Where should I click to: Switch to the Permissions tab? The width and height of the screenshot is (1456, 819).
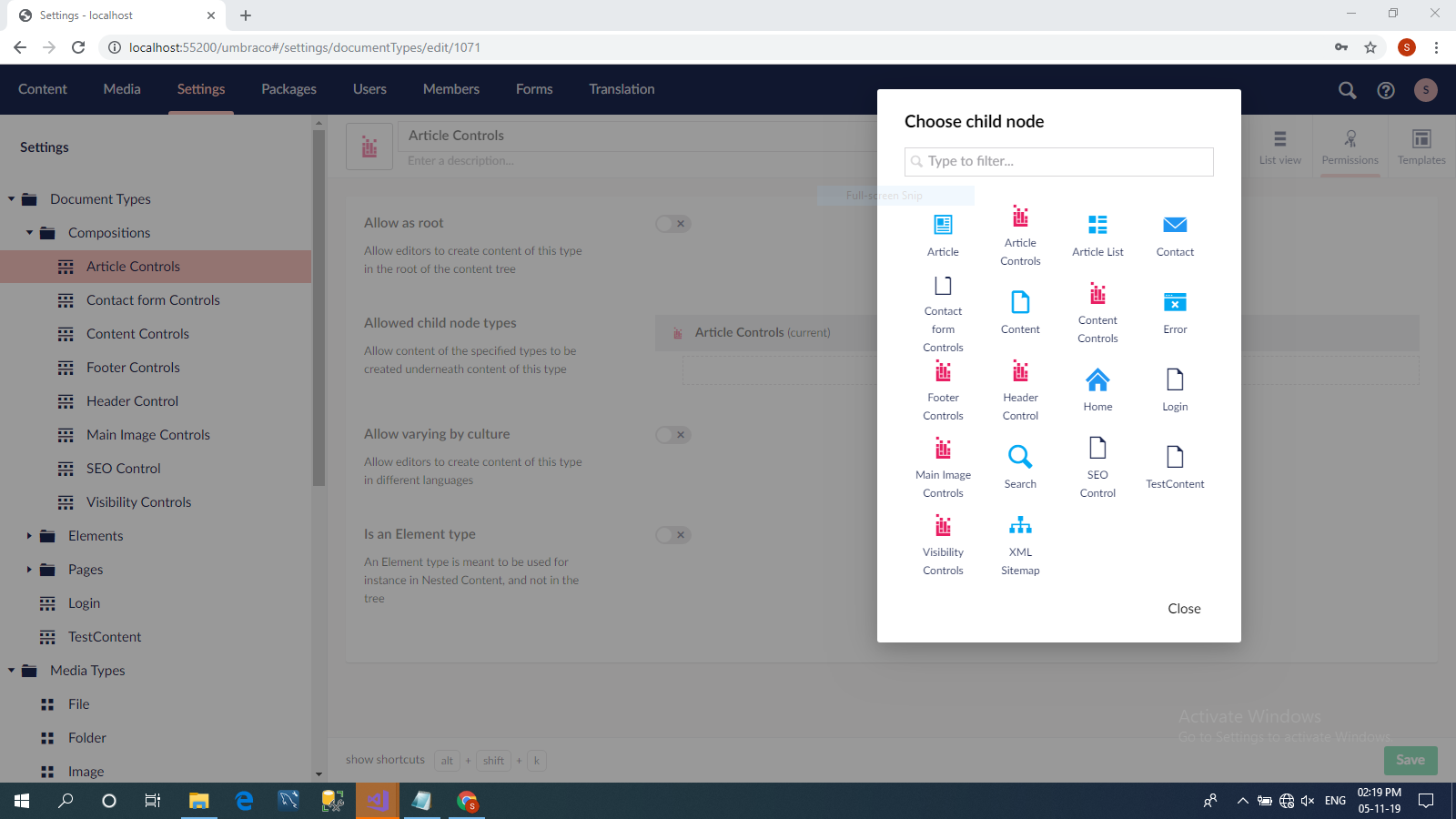tap(1350, 147)
